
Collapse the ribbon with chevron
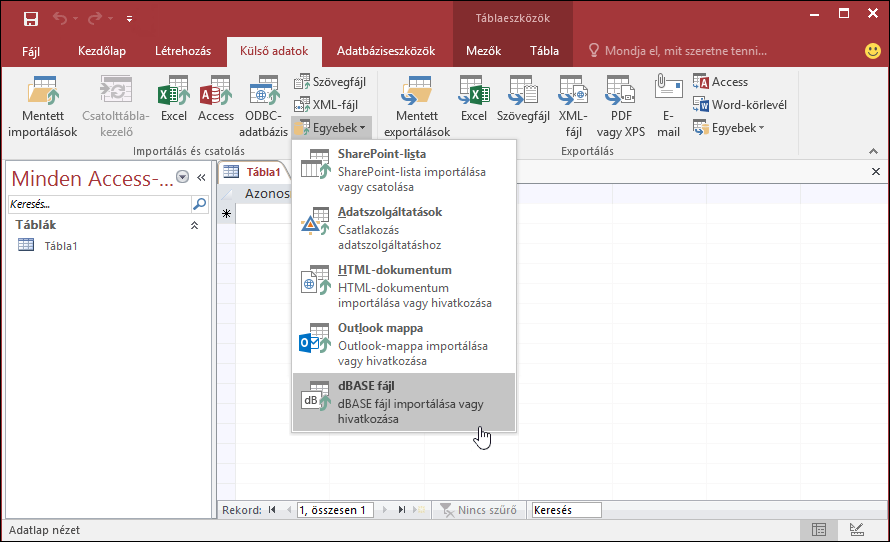[874, 151]
